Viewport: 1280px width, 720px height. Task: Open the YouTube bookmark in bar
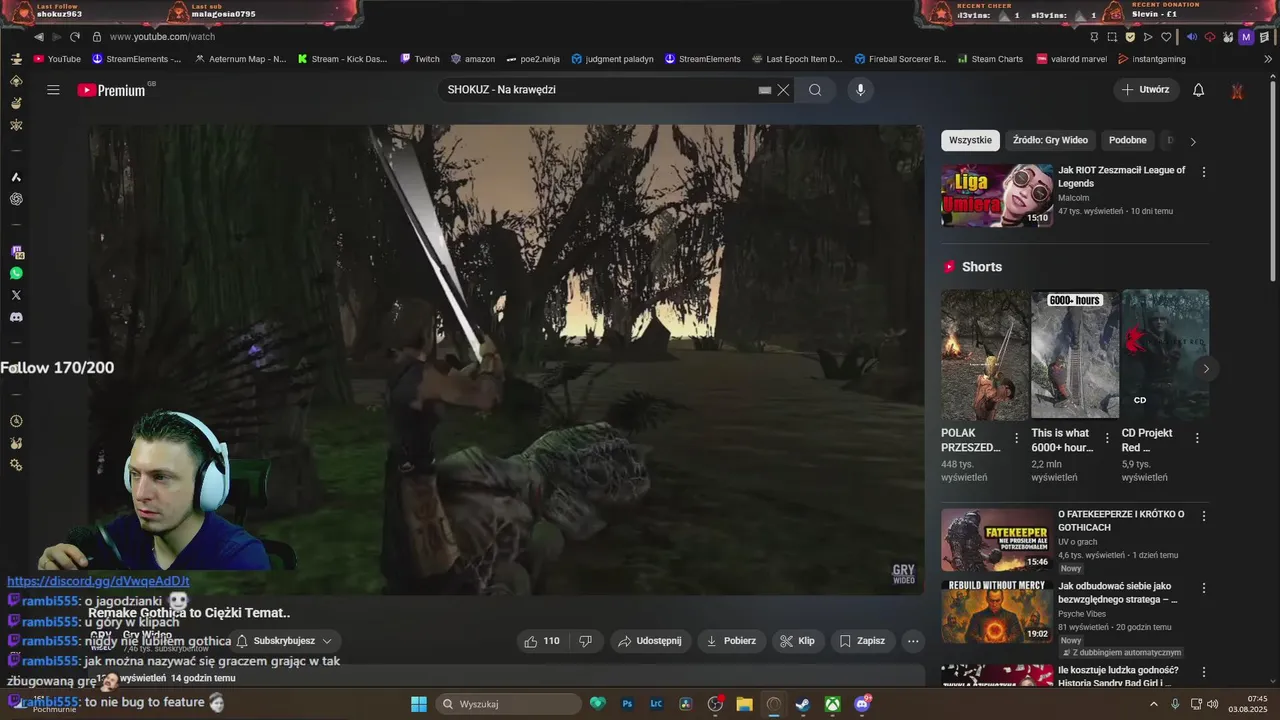57,59
